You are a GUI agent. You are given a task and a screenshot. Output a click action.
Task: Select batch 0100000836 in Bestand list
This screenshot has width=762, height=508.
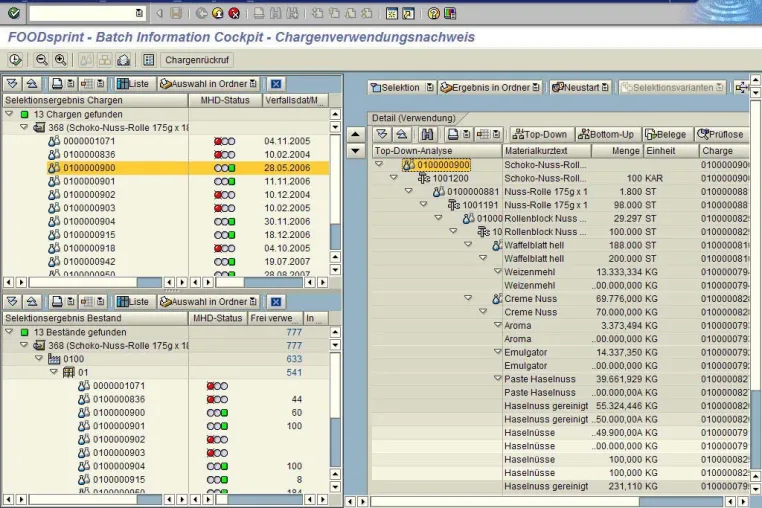pyautogui.click(x=119, y=399)
